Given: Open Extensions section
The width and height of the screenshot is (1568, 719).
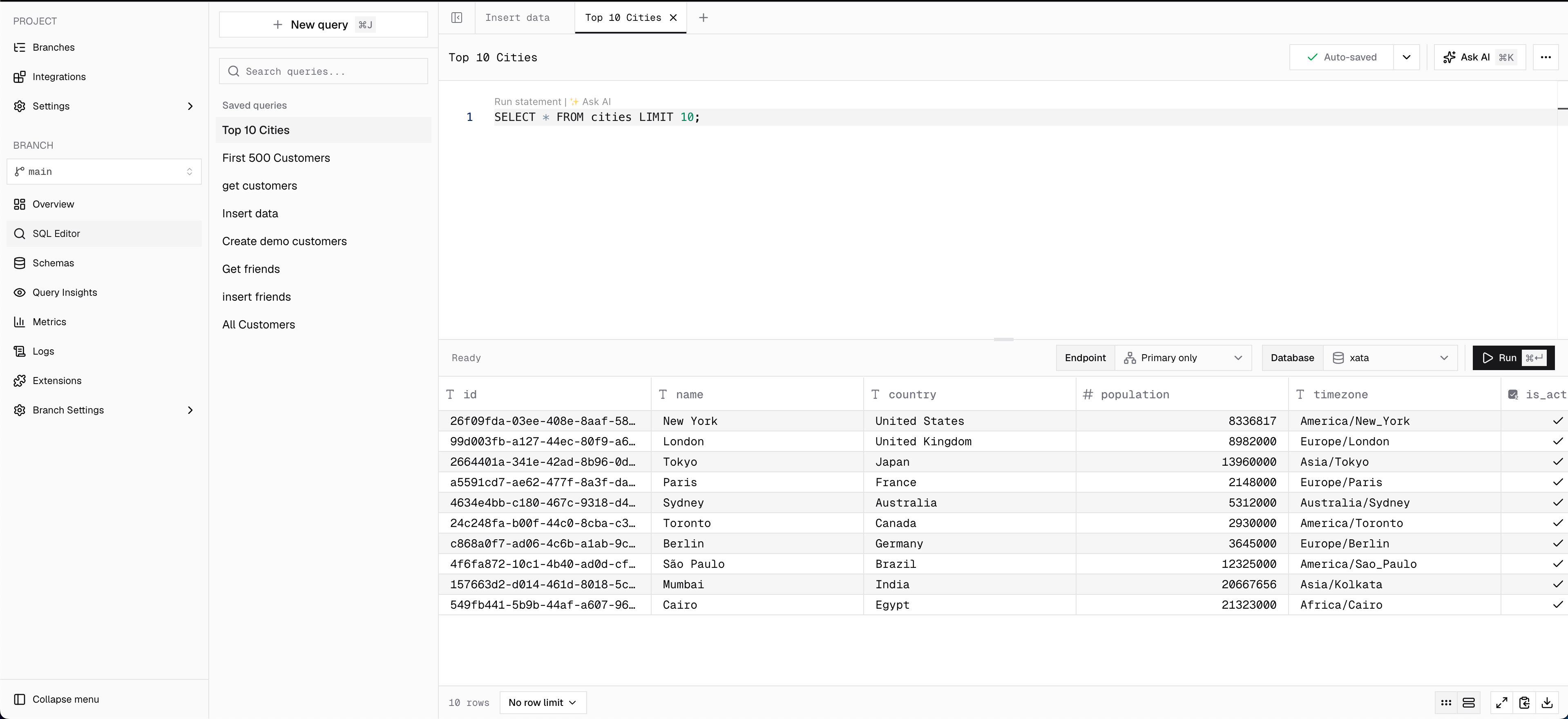Looking at the screenshot, I should (x=104, y=381).
